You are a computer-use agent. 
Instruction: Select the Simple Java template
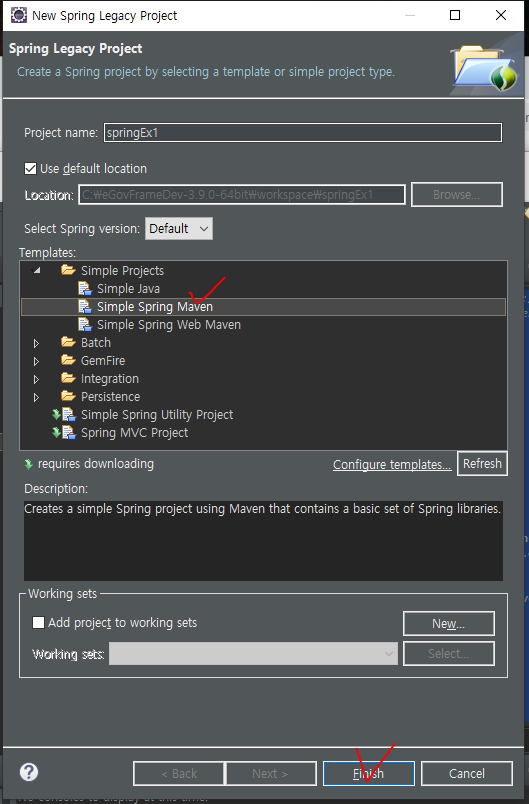(128, 289)
